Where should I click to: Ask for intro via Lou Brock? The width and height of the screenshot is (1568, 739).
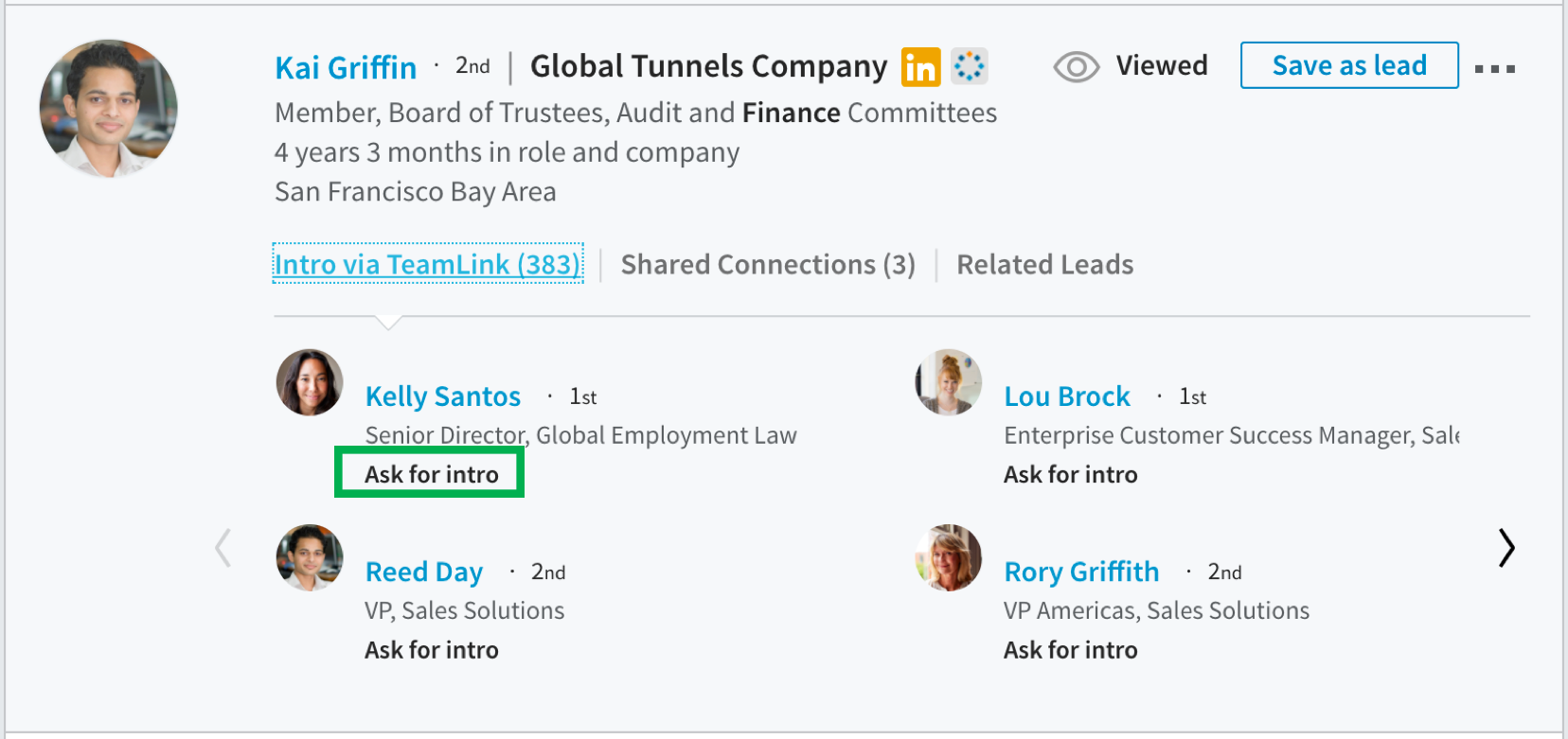coord(1071,474)
